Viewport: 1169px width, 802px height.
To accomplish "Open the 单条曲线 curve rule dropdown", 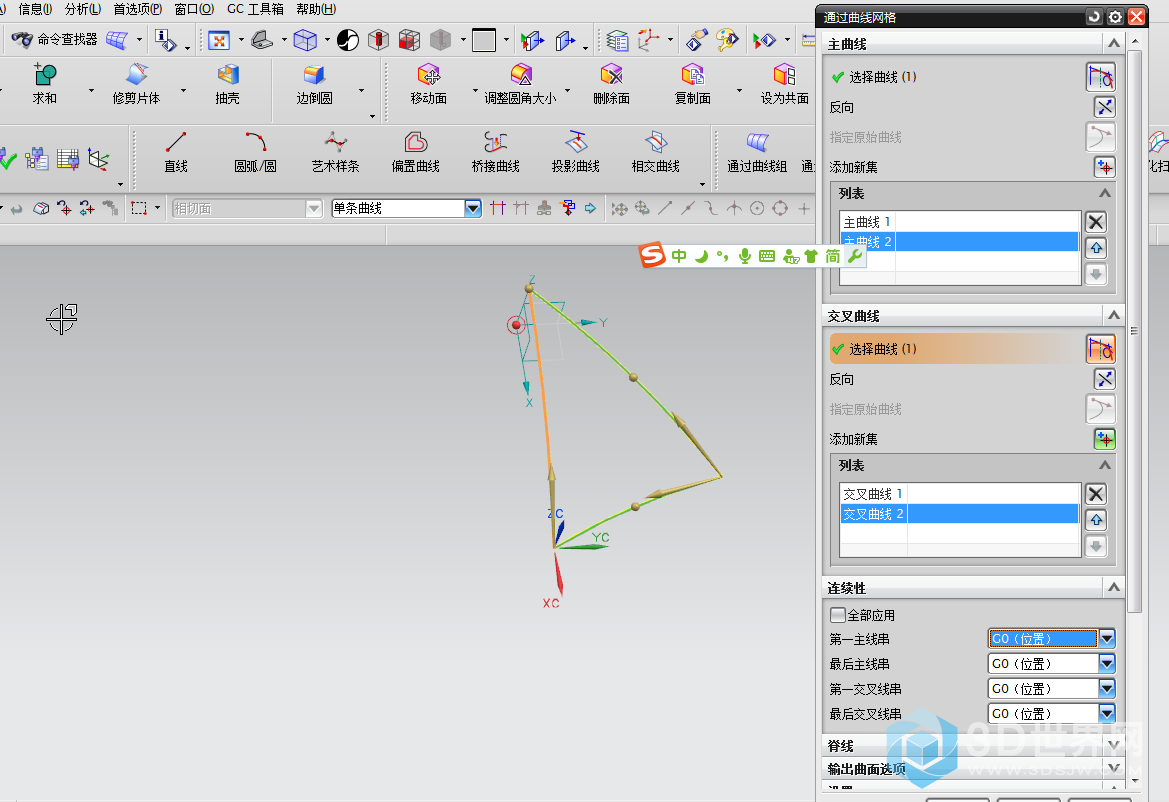I will coord(473,208).
